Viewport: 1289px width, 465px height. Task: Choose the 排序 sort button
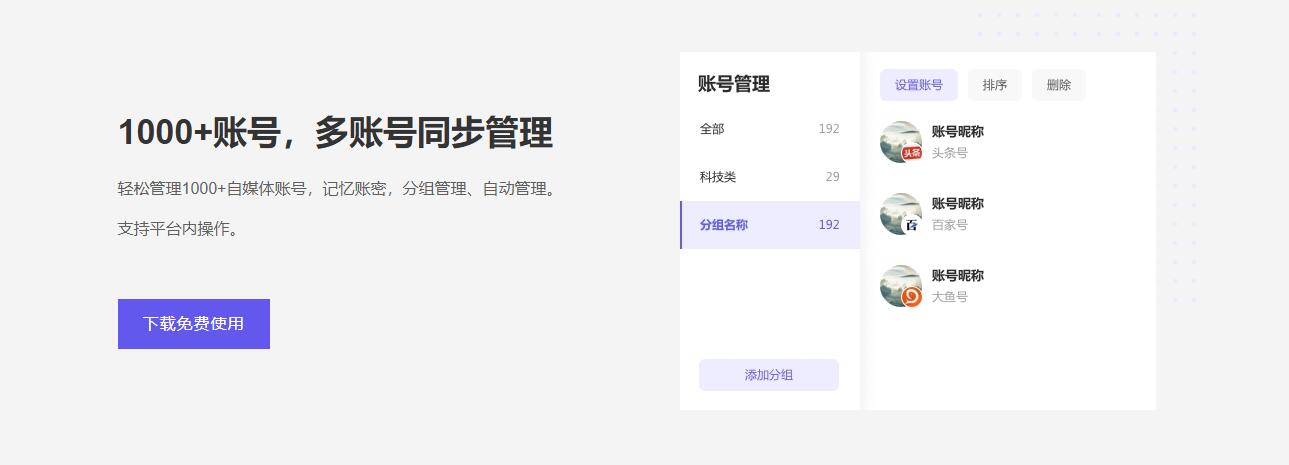pyautogui.click(x=995, y=85)
